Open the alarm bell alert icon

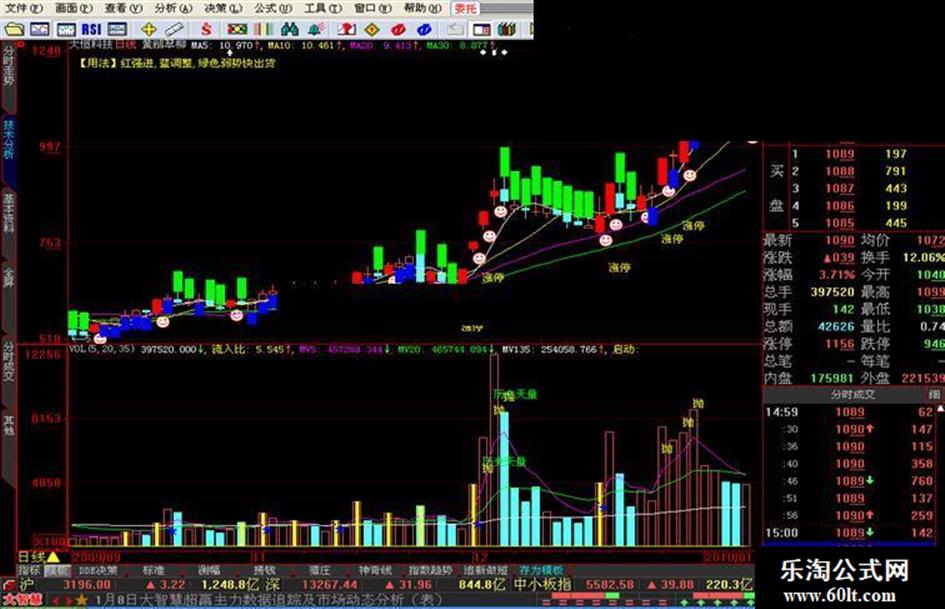[x=315, y=29]
